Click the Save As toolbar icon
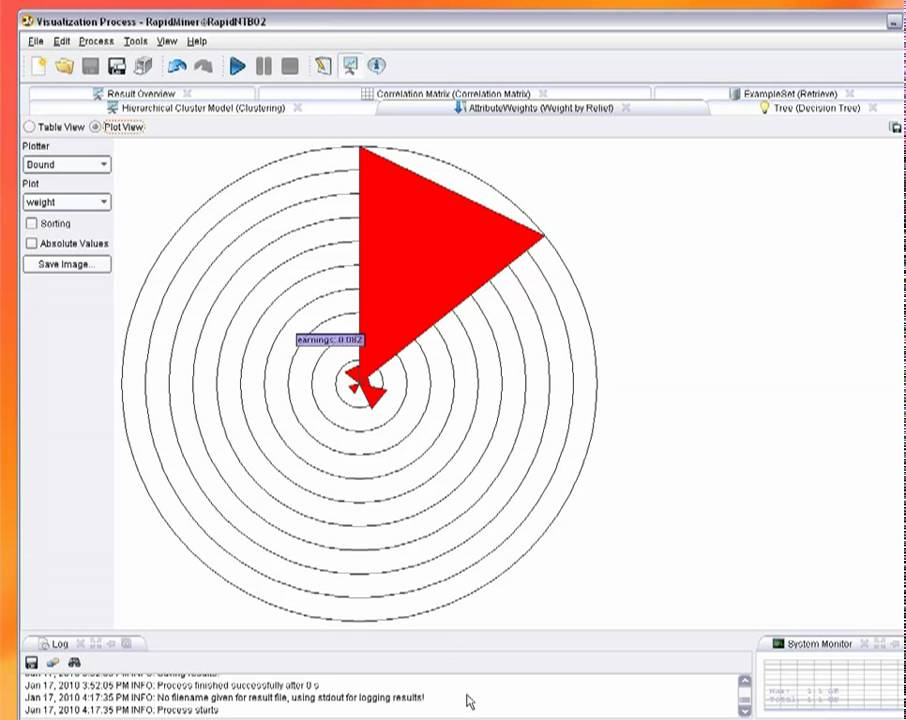Image resolution: width=906 pixels, height=720 pixels. (x=117, y=66)
